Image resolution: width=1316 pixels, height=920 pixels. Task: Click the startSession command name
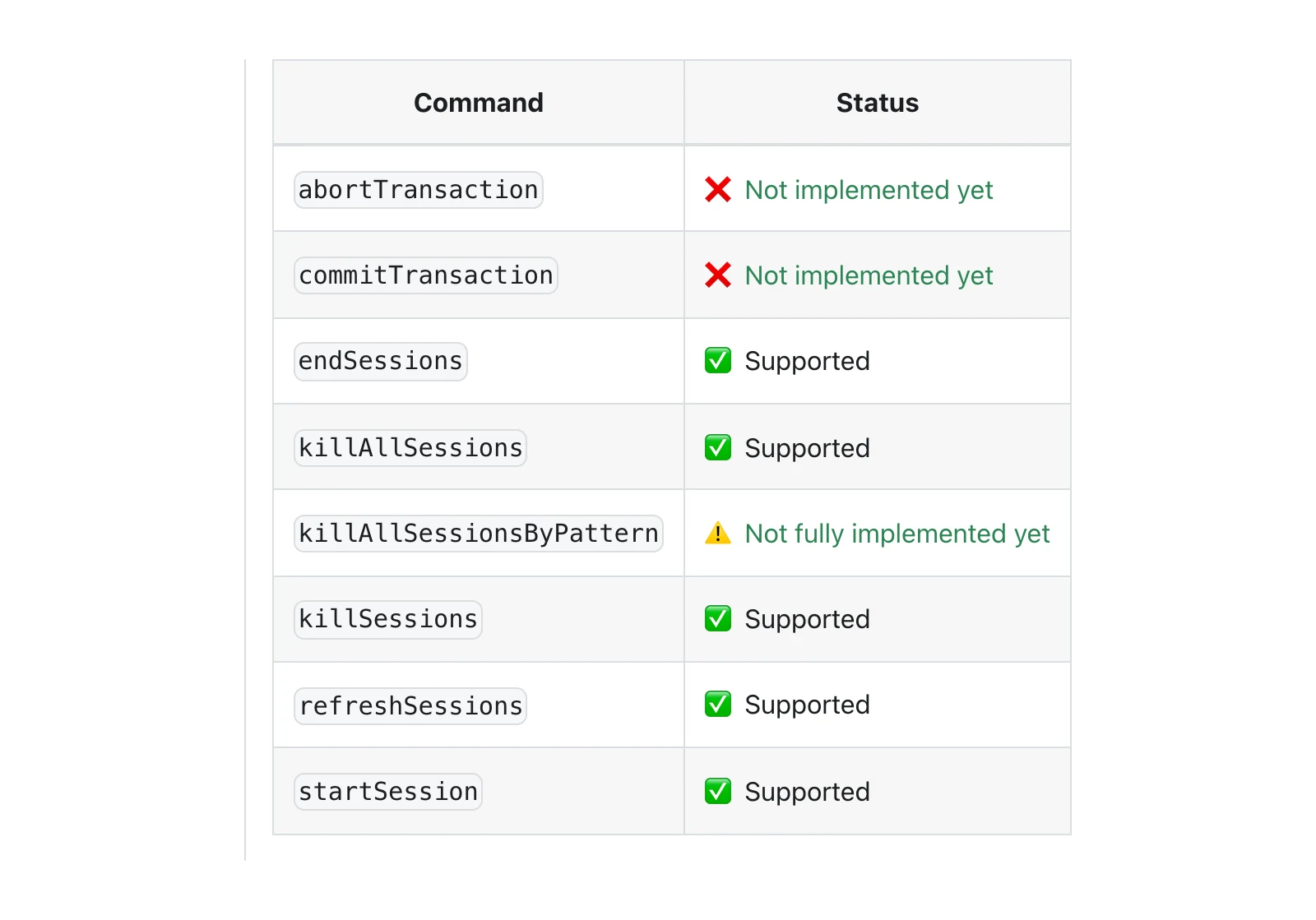pyautogui.click(x=388, y=792)
